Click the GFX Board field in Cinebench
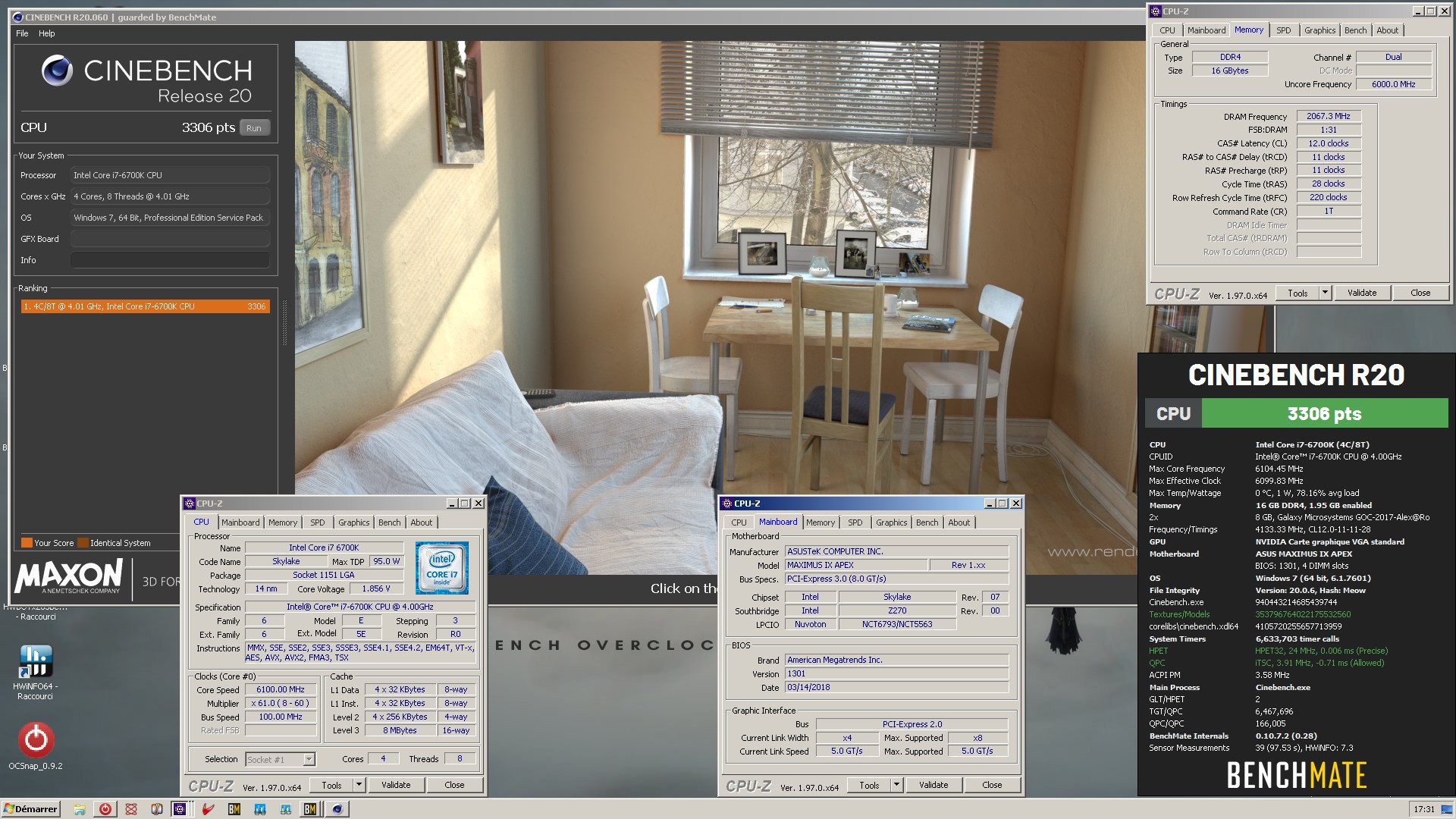The width and height of the screenshot is (1456, 819). point(170,239)
